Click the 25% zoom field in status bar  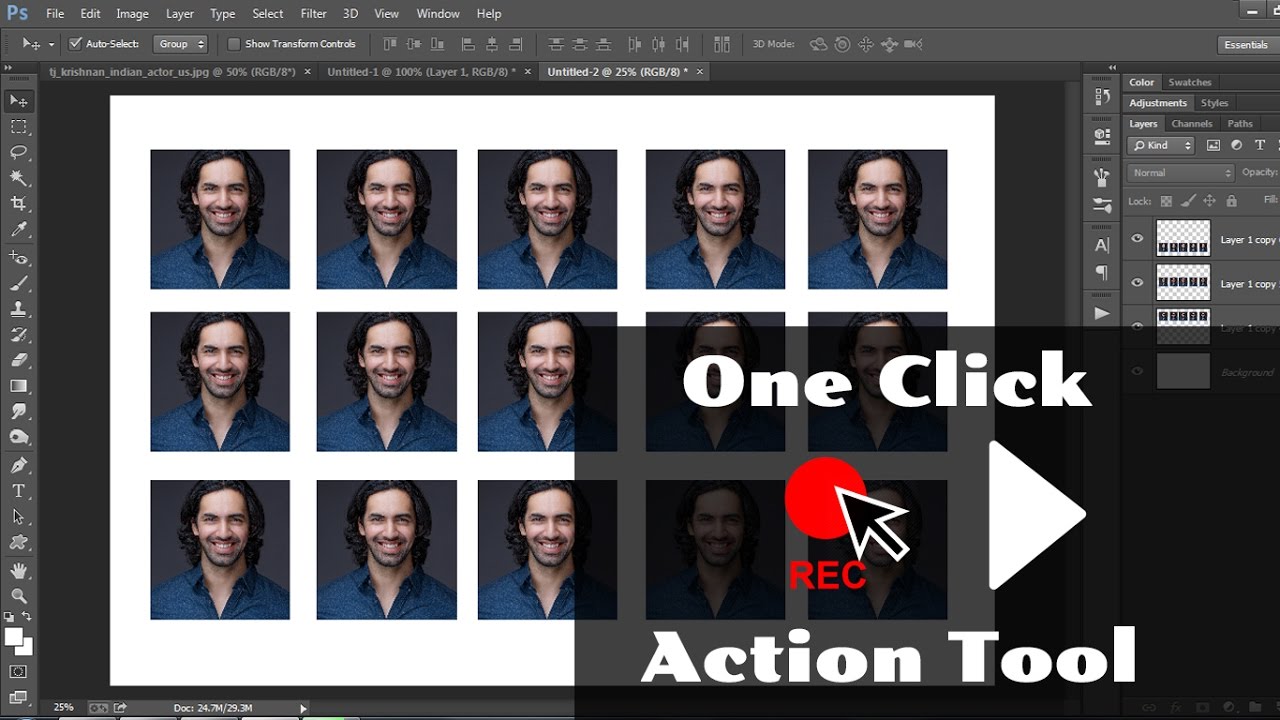[63, 707]
